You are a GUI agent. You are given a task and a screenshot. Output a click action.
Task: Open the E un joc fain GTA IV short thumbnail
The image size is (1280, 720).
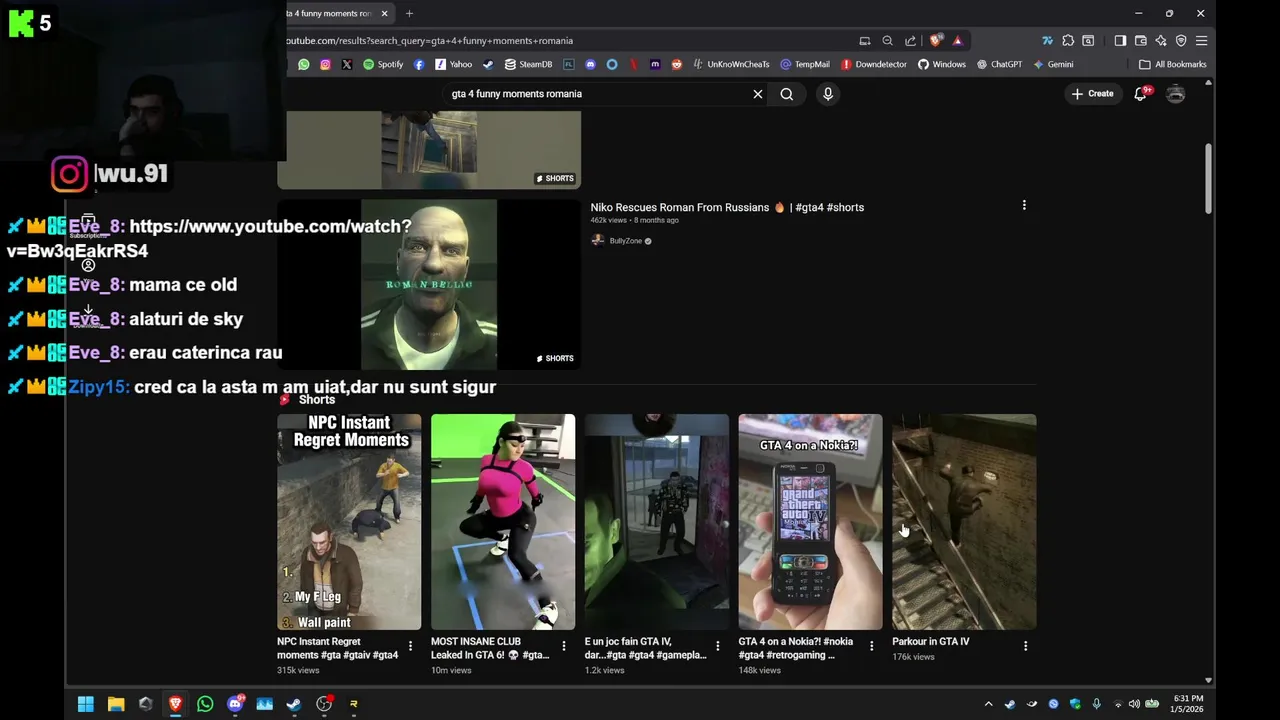(657, 522)
